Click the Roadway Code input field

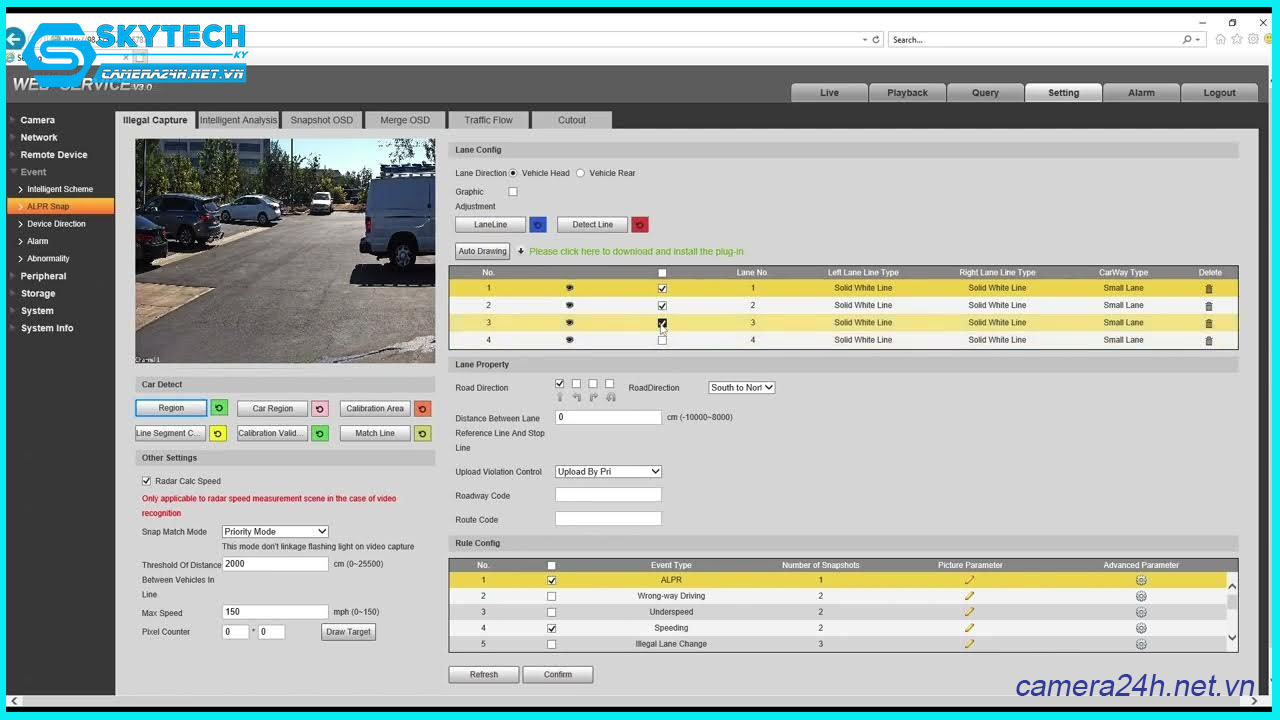point(608,495)
